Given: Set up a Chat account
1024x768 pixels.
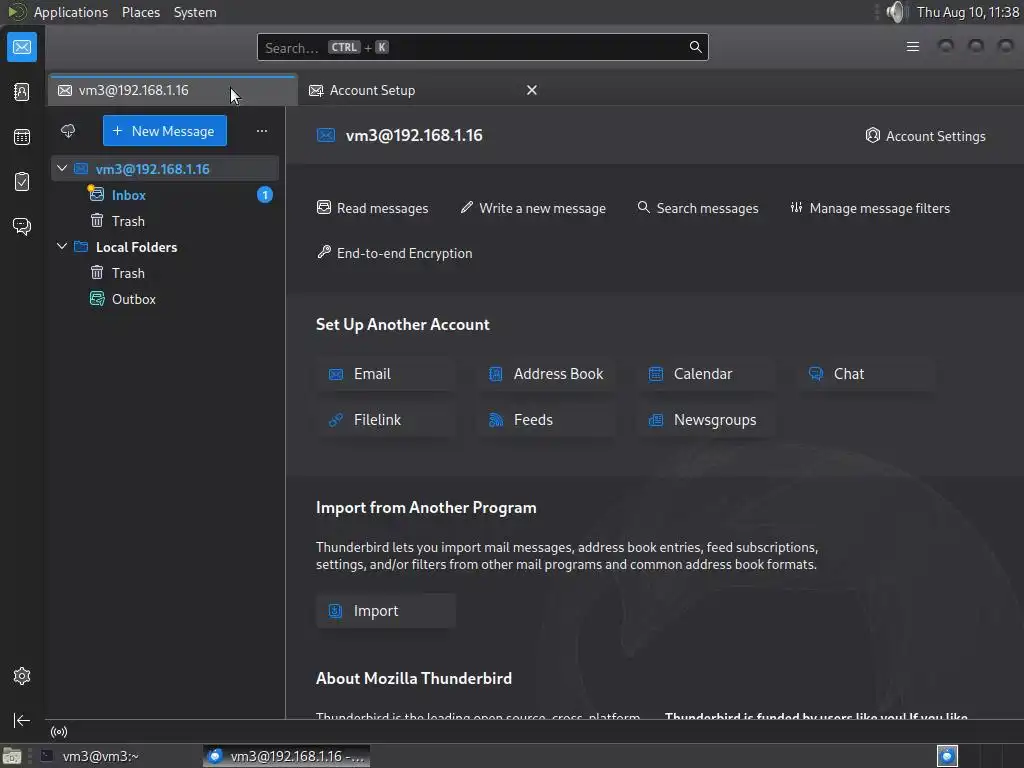Looking at the screenshot, I should [866, 374].
